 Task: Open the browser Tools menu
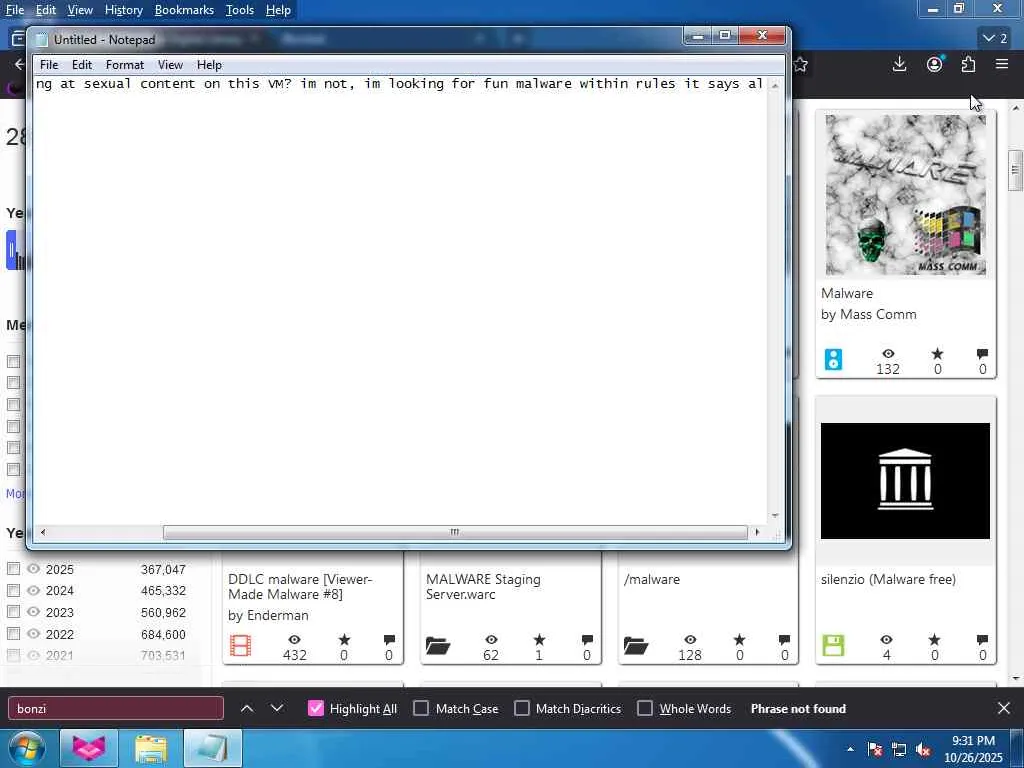pos(240,10)
